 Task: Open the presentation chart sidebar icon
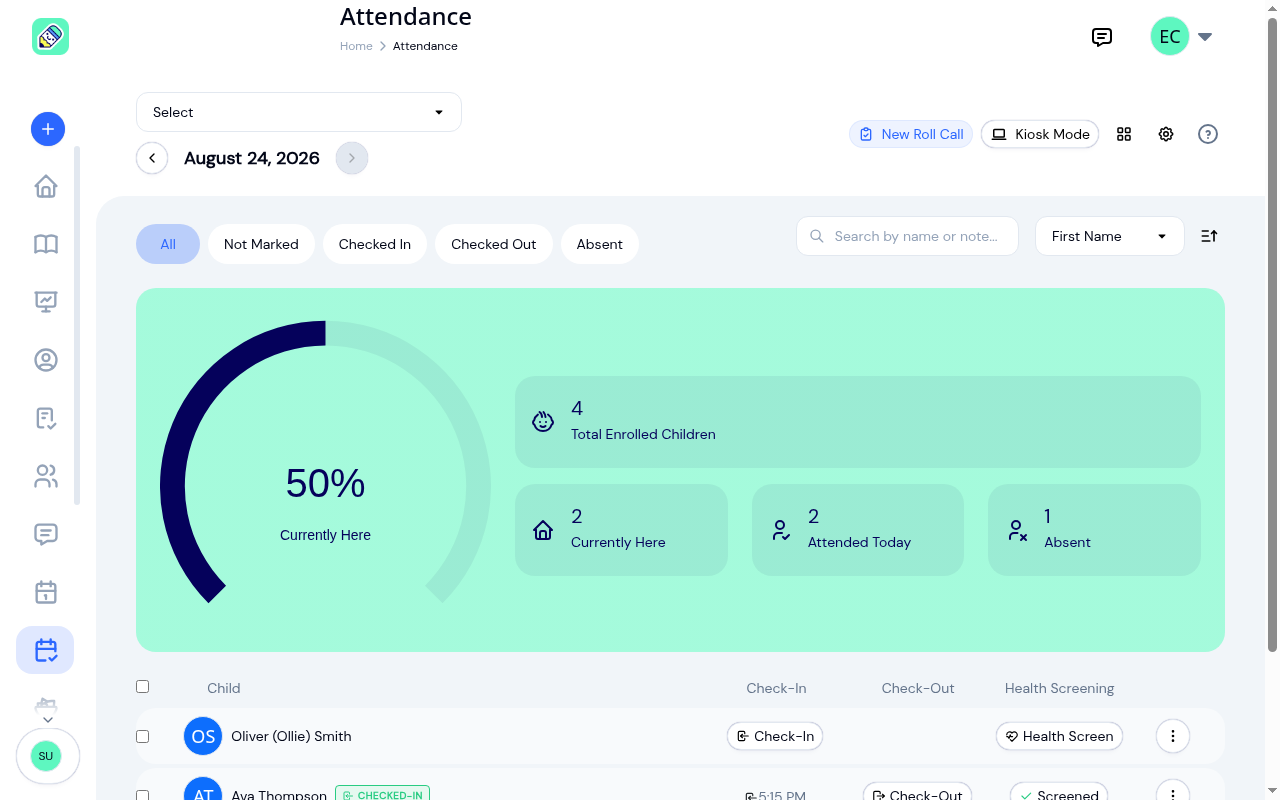coord(46,302)
